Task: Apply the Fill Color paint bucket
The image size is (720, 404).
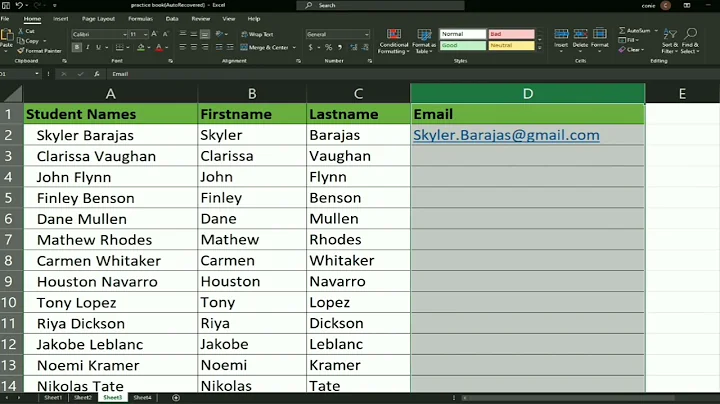Action: point(141,47)
